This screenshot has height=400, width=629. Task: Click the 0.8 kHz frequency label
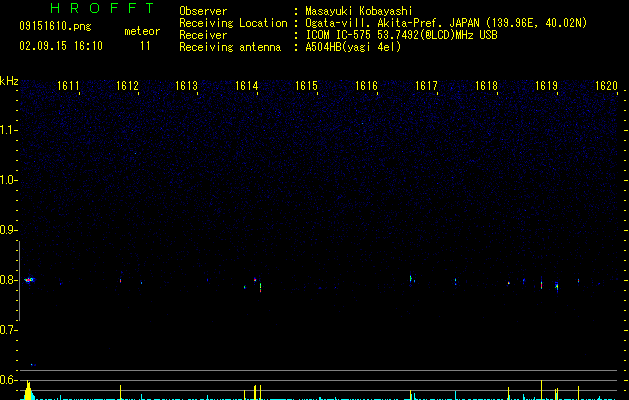point(8,280)
